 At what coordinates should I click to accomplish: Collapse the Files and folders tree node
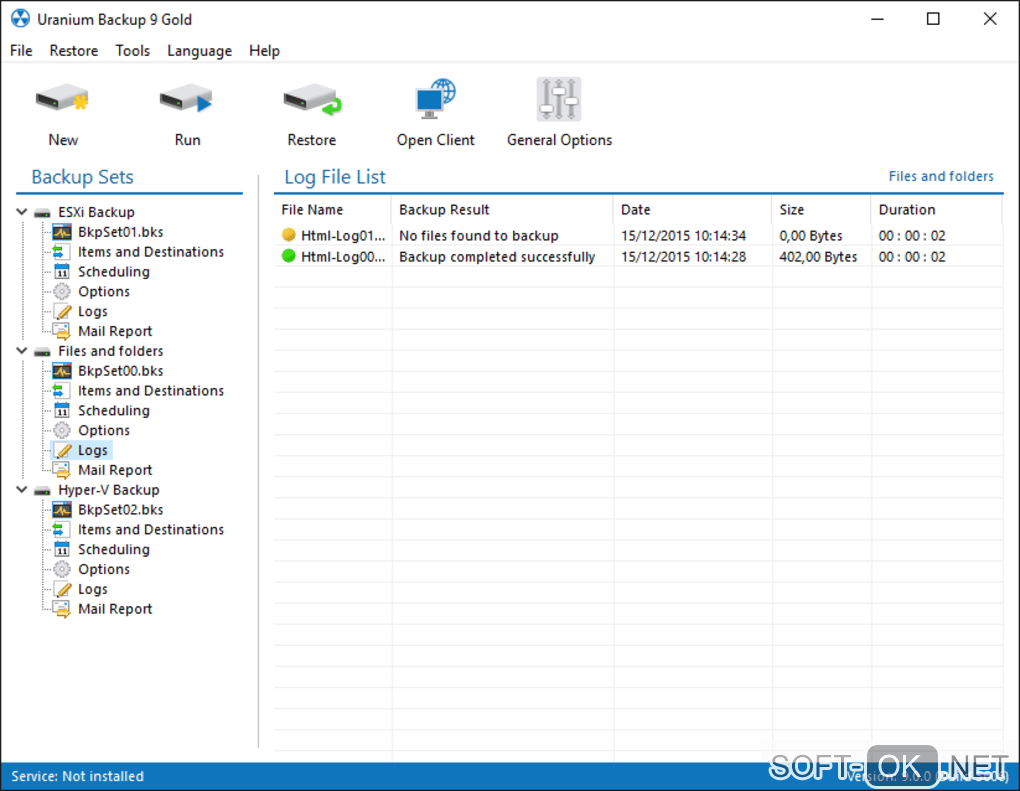[x=21, y=351]
